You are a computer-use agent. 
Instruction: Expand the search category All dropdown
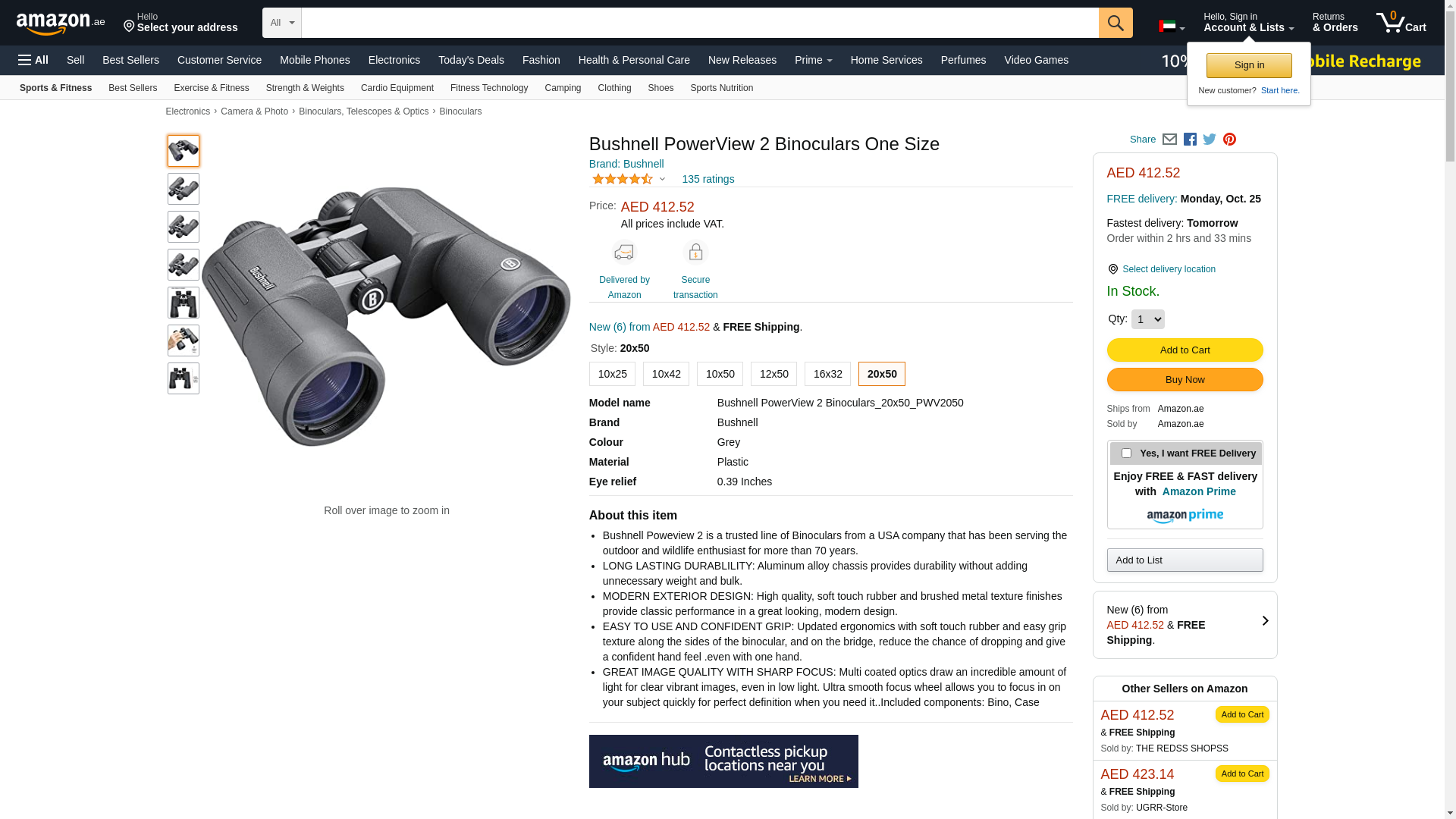click(x=282, y=23)
